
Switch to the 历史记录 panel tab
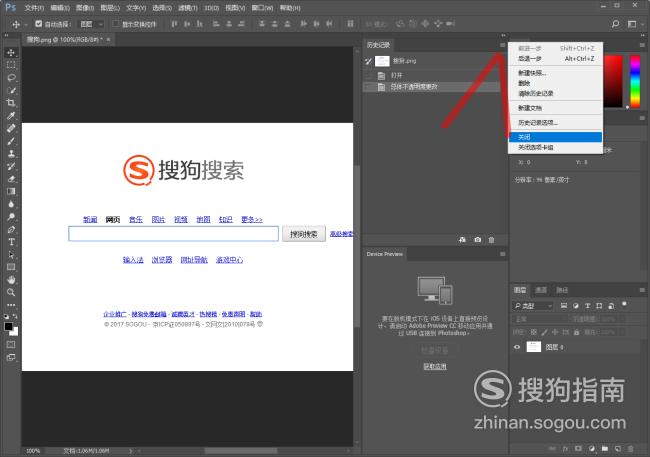(378, 45)
